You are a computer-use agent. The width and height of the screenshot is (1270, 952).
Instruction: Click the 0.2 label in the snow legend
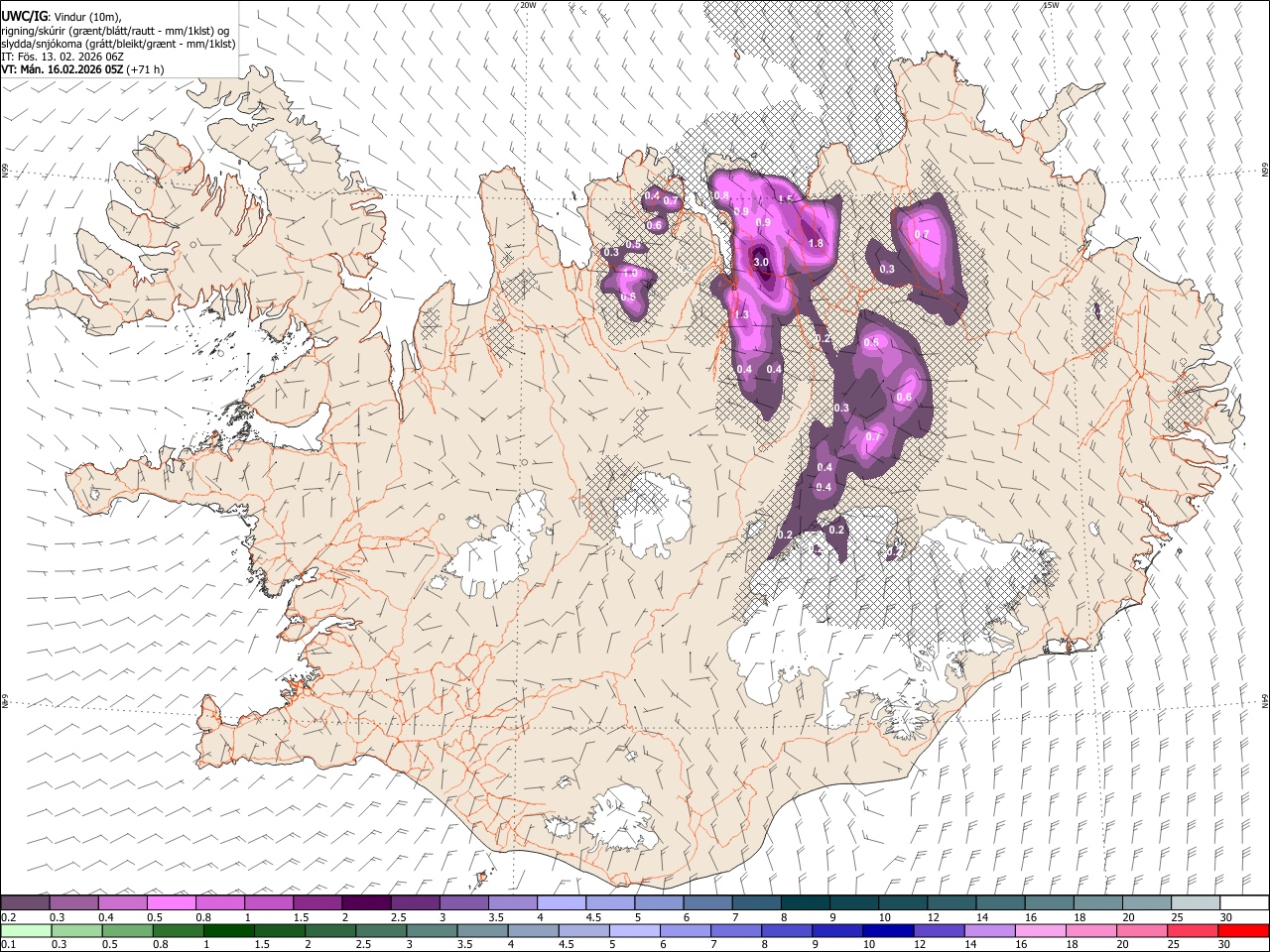[8, 917]
